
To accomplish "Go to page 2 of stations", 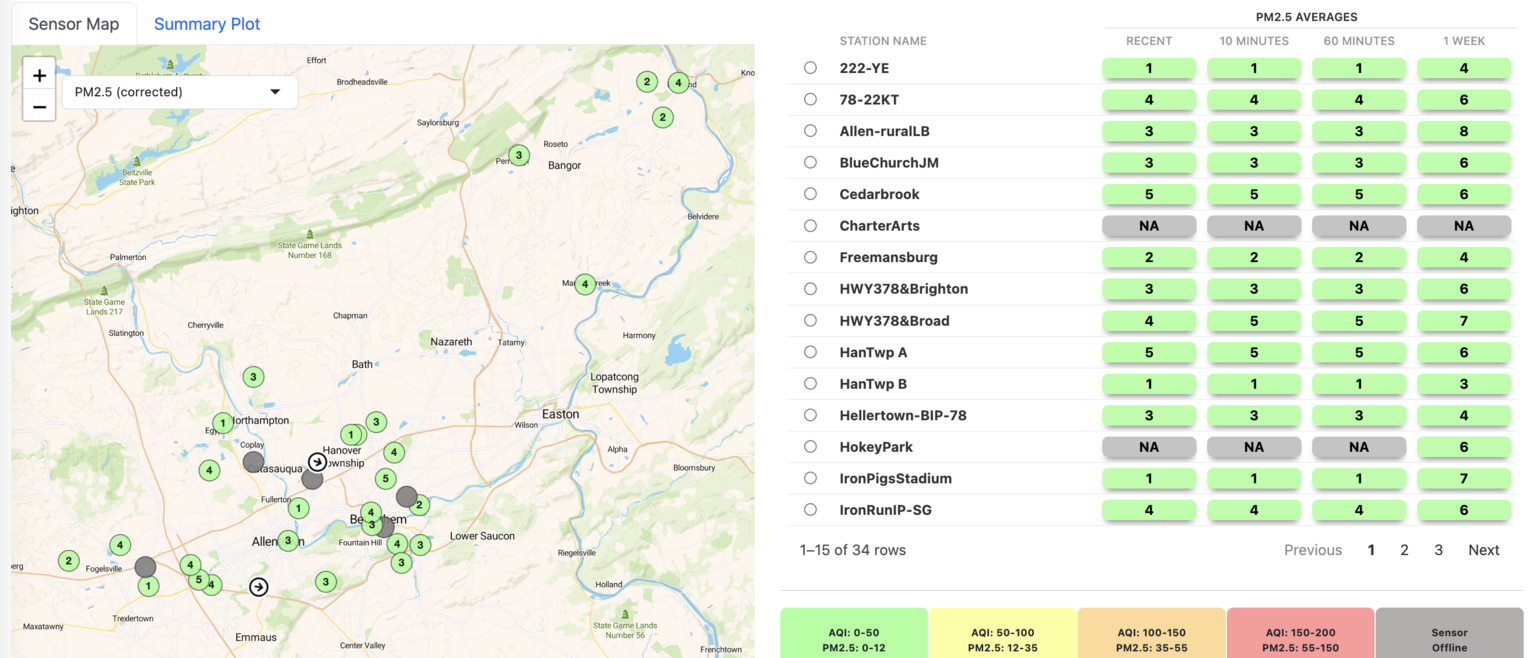I will [1404, 550].
